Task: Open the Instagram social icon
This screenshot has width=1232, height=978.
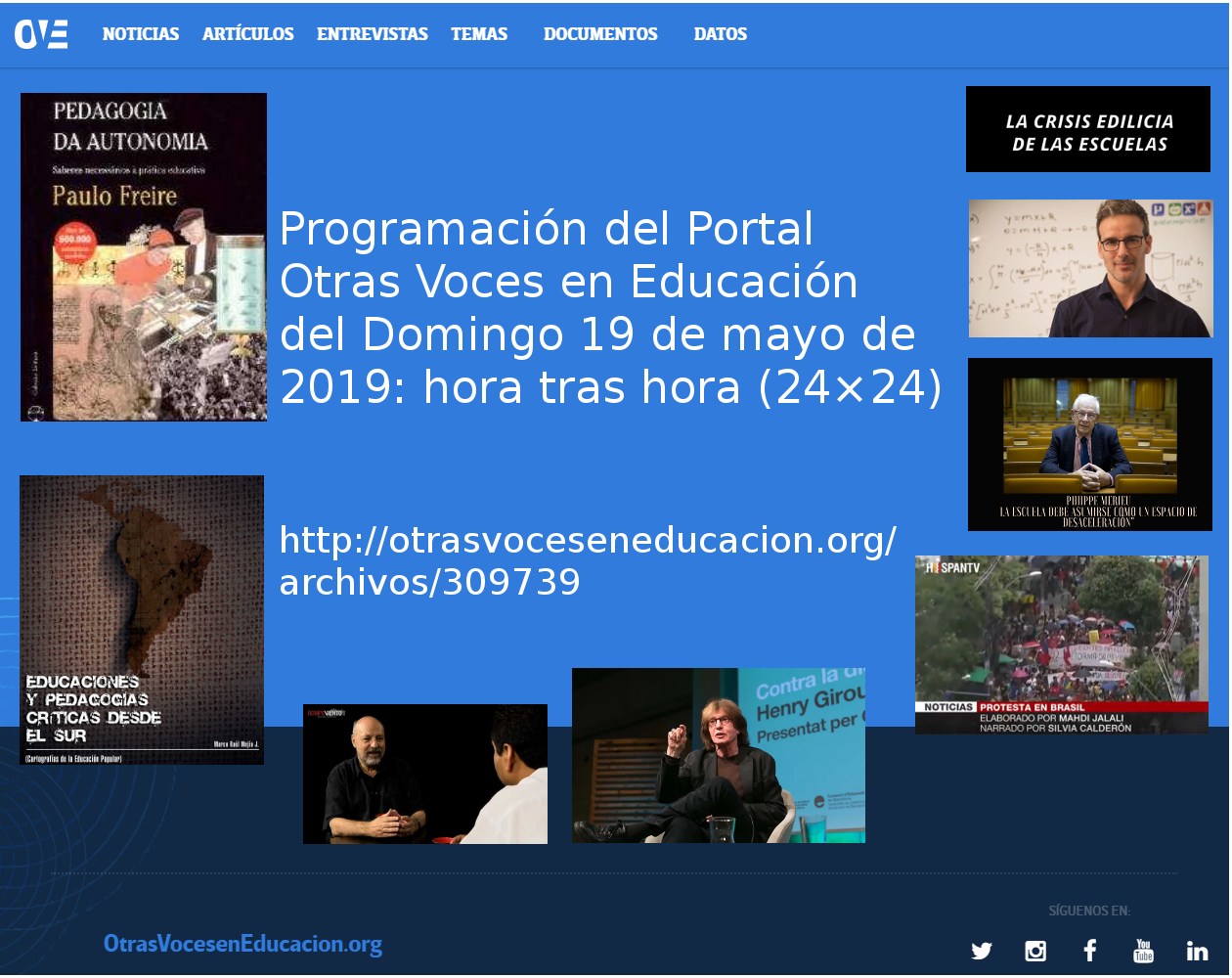Action: [x=1035, y=951]
